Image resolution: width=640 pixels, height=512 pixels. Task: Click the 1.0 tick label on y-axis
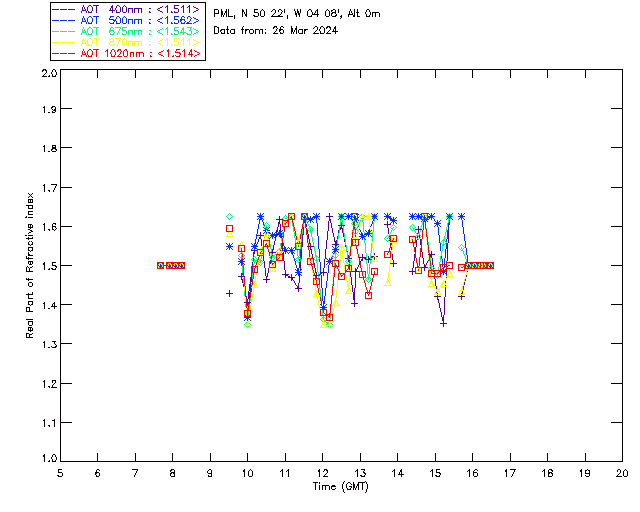[x=47, y=459]
